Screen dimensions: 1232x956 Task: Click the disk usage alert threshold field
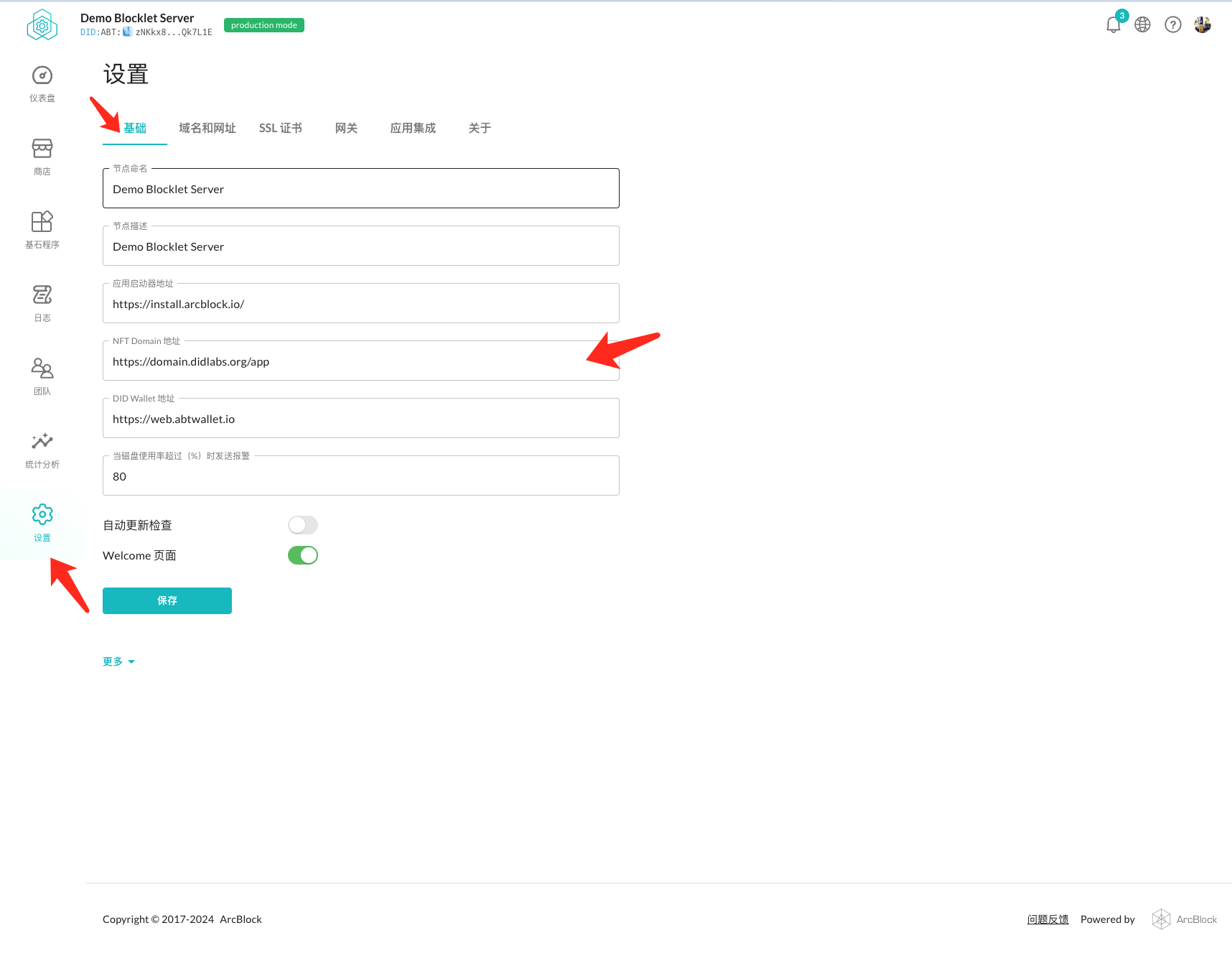click(360, 477)
